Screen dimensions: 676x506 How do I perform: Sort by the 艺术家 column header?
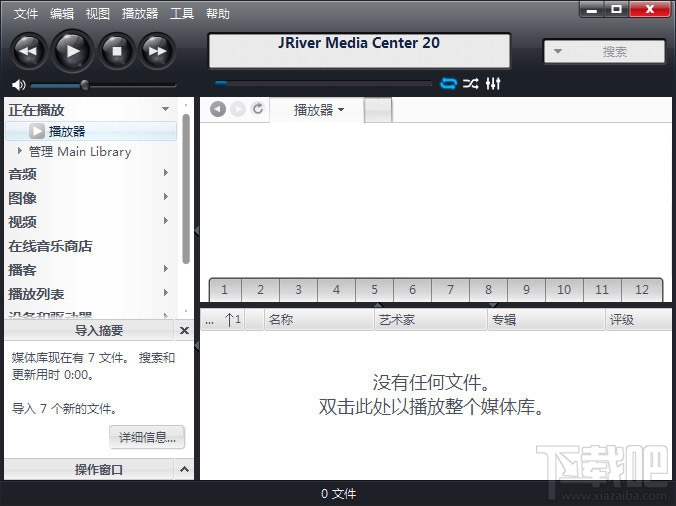click(431, 320)
